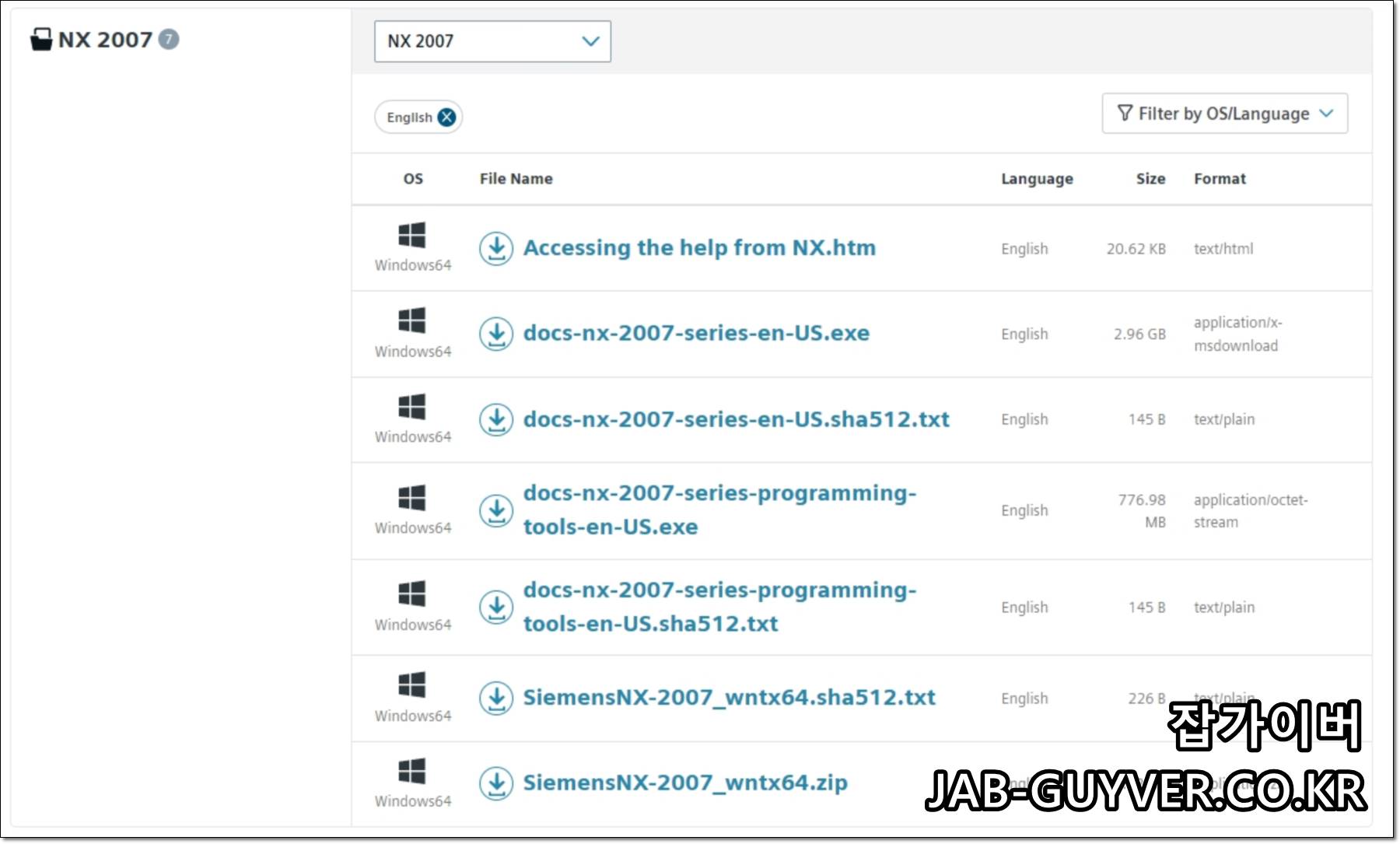
Task: Click the file count badge next to NX 2007
Action: [x=169, y=39]
